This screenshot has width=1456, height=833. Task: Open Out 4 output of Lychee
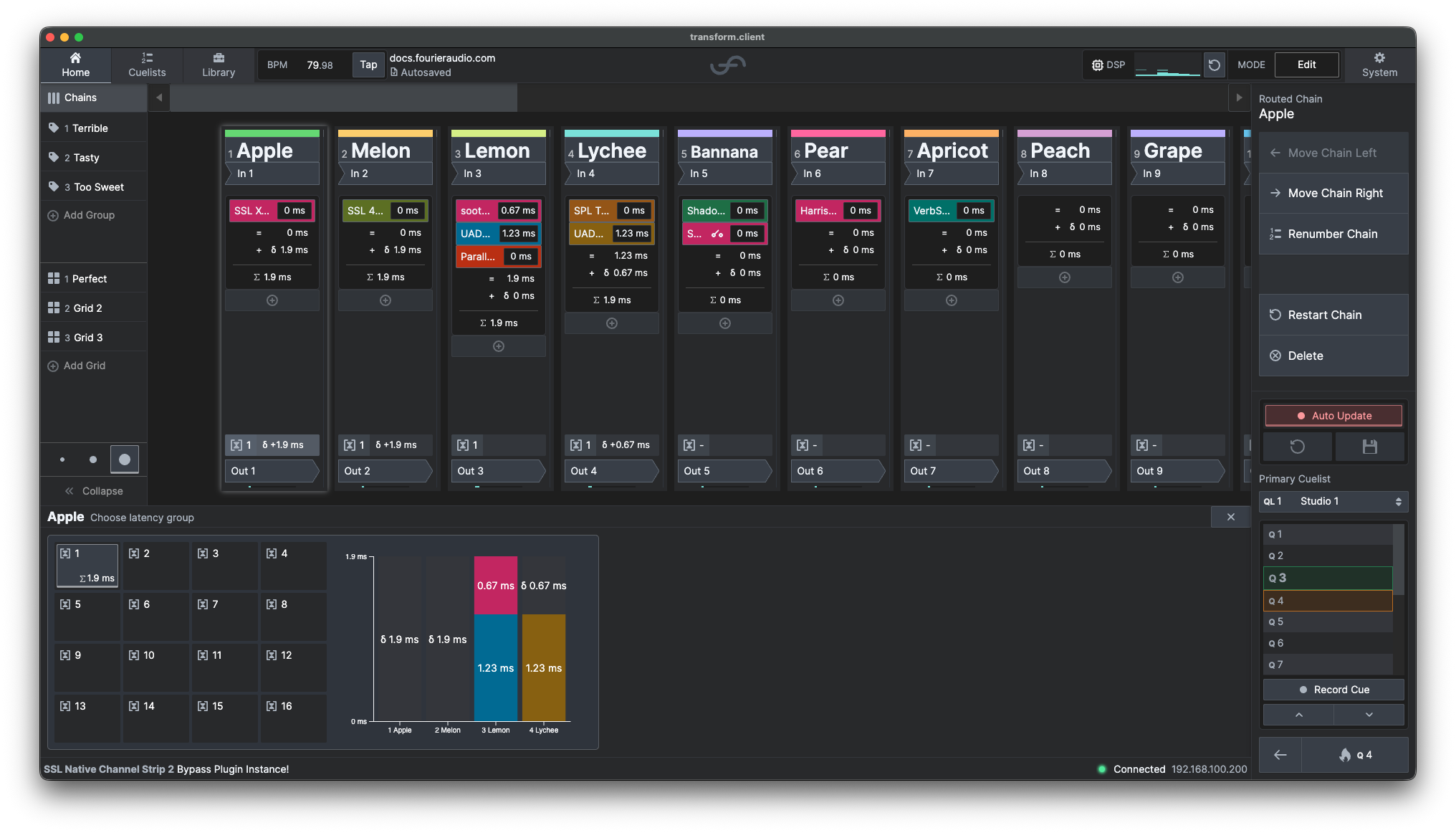(x=612, y=471)
